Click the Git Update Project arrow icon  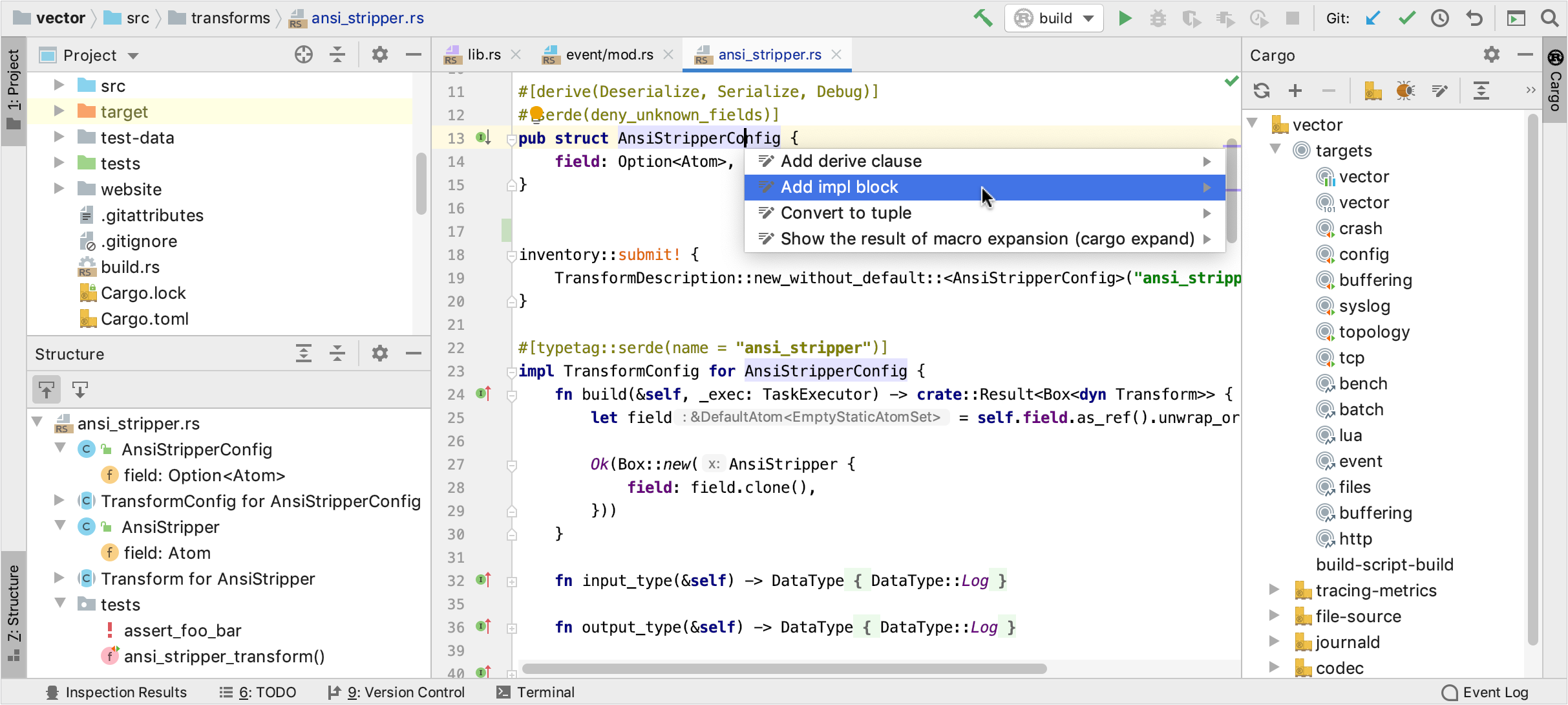click(x=1373, y=18)
